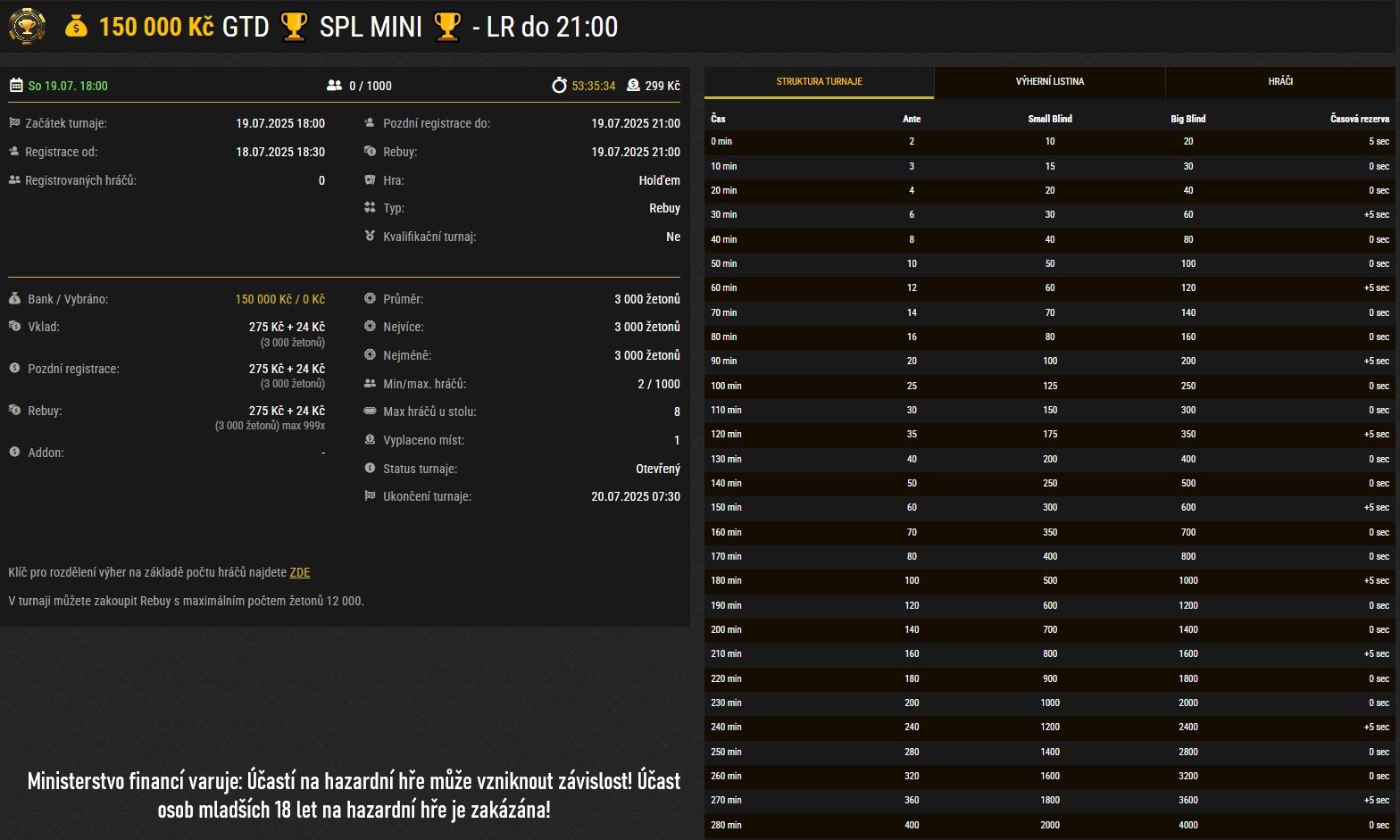The height and width of the screenshot is (840, 1400).
Task: Select the 0 min blind level row
Action: click(1050, 142)
